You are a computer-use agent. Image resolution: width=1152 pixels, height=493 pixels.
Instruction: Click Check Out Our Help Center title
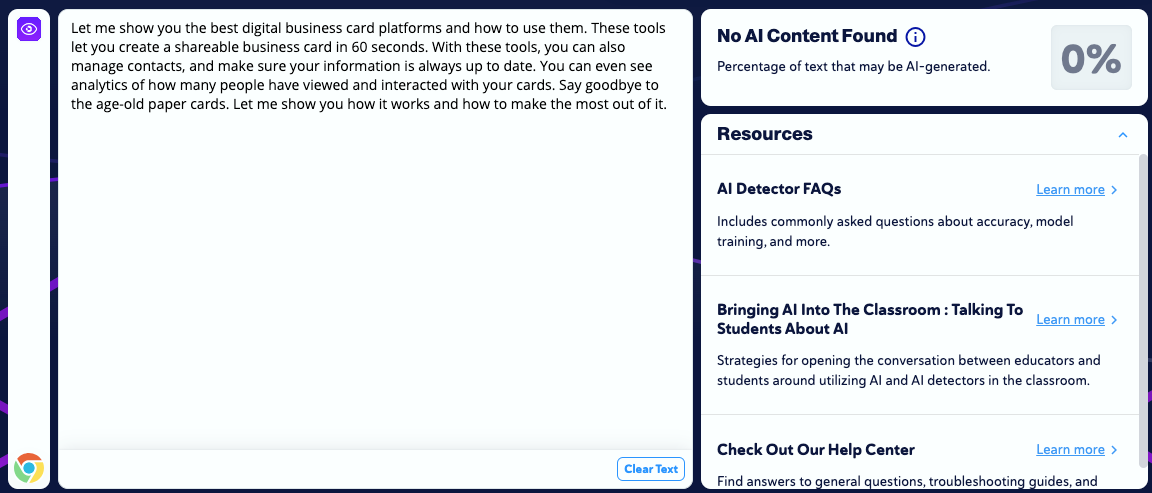point(816,449)
